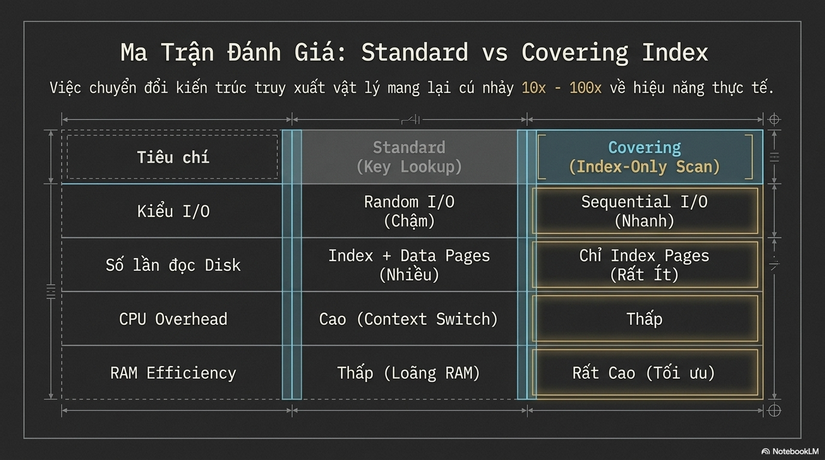Viewport: 825px width, 460px height.
Task: Click the bottom-right crosshair circle marker
Action: point(774,410)
